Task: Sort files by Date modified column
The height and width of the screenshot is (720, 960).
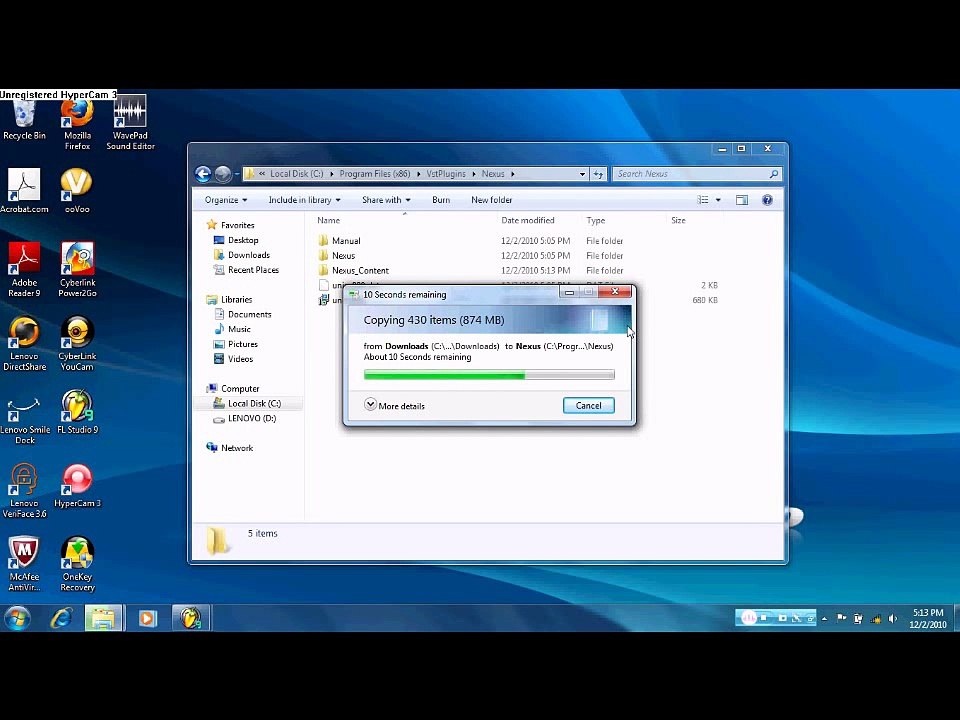Action: [528, 220]
